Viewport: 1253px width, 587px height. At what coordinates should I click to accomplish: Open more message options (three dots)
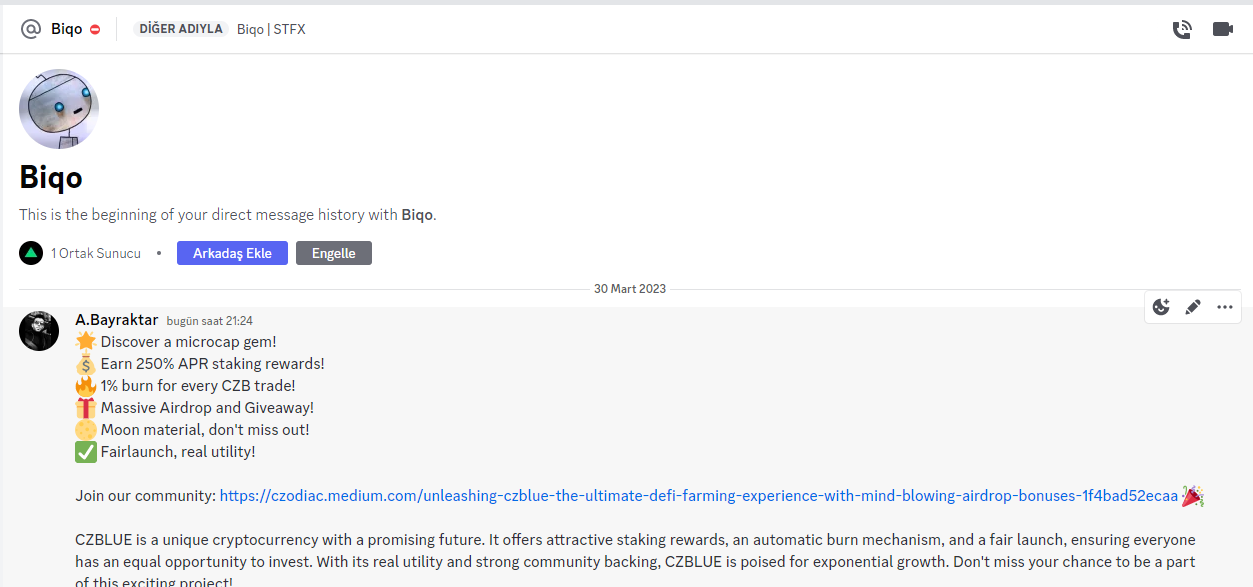tap(1225, 307)
